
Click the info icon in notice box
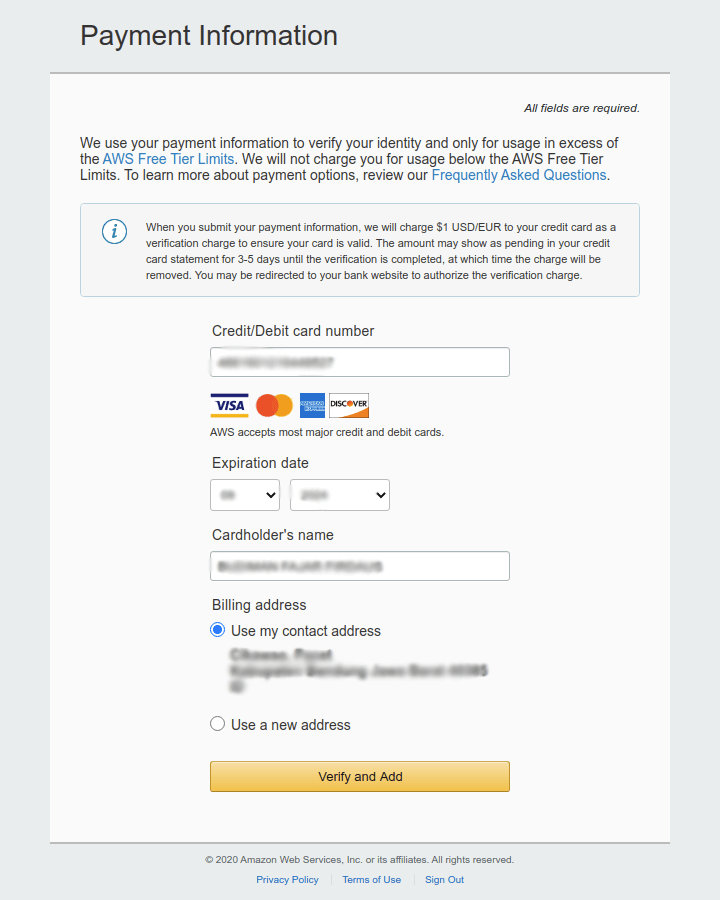click(x=115, y=232)
